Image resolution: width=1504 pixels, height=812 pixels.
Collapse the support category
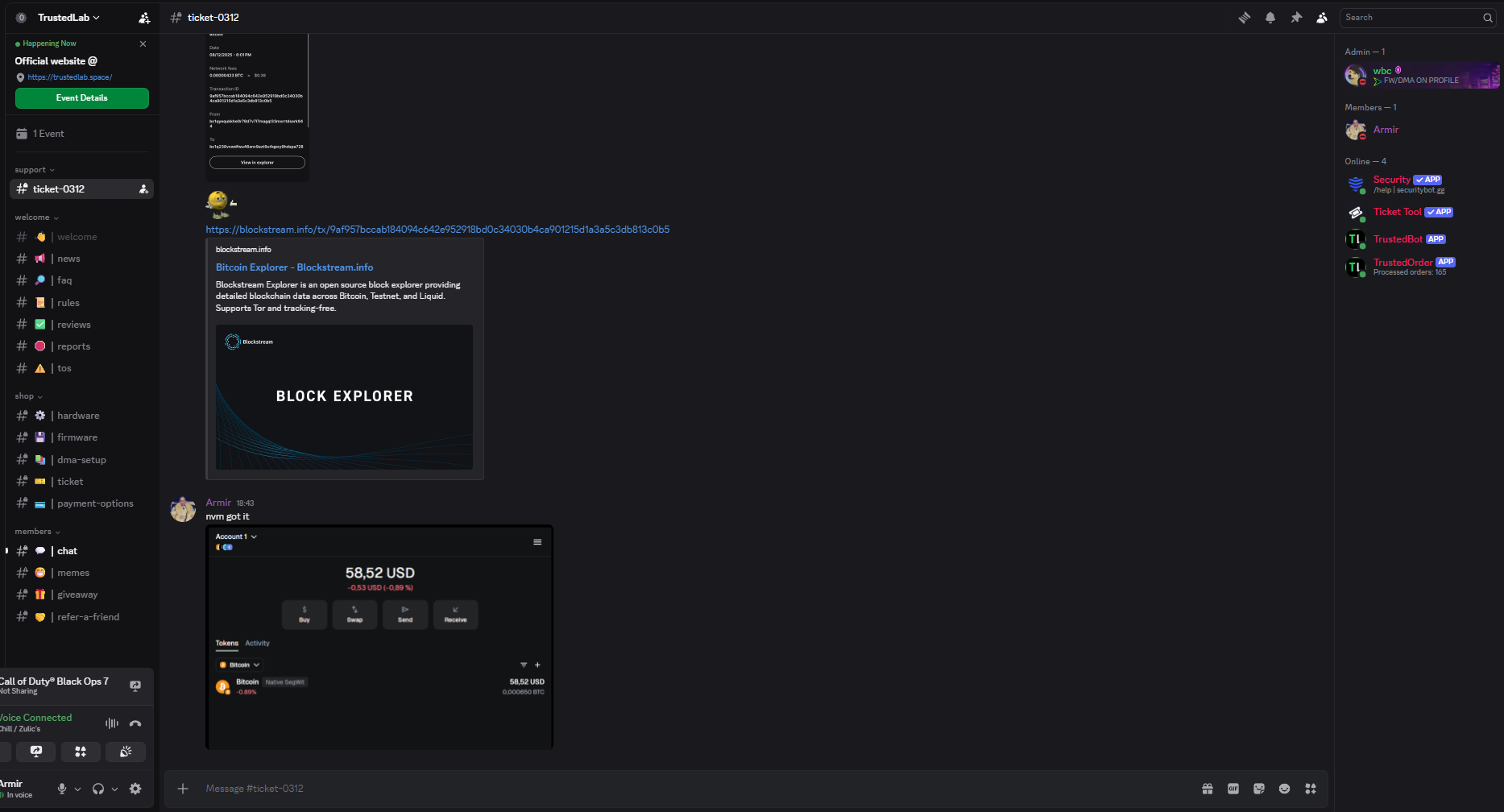(x=35, y=170)
